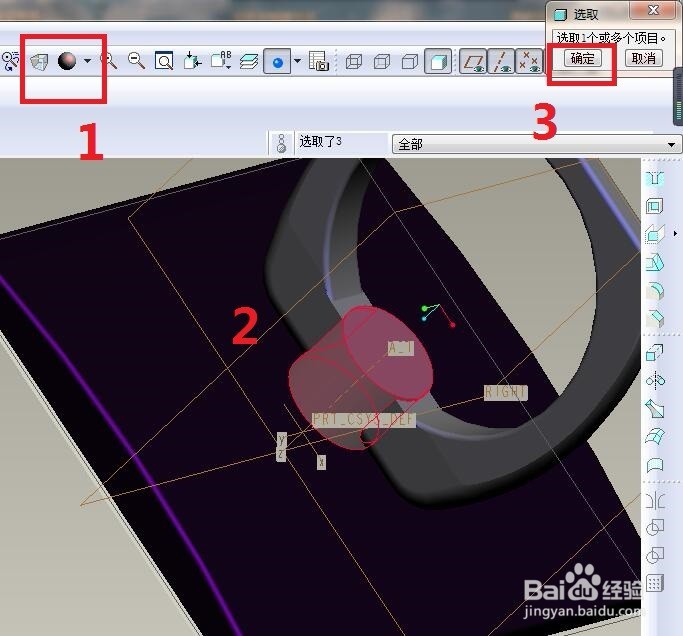Click the reorient search icon at toolbar start
Screen dimensions: 683x636
10,61
